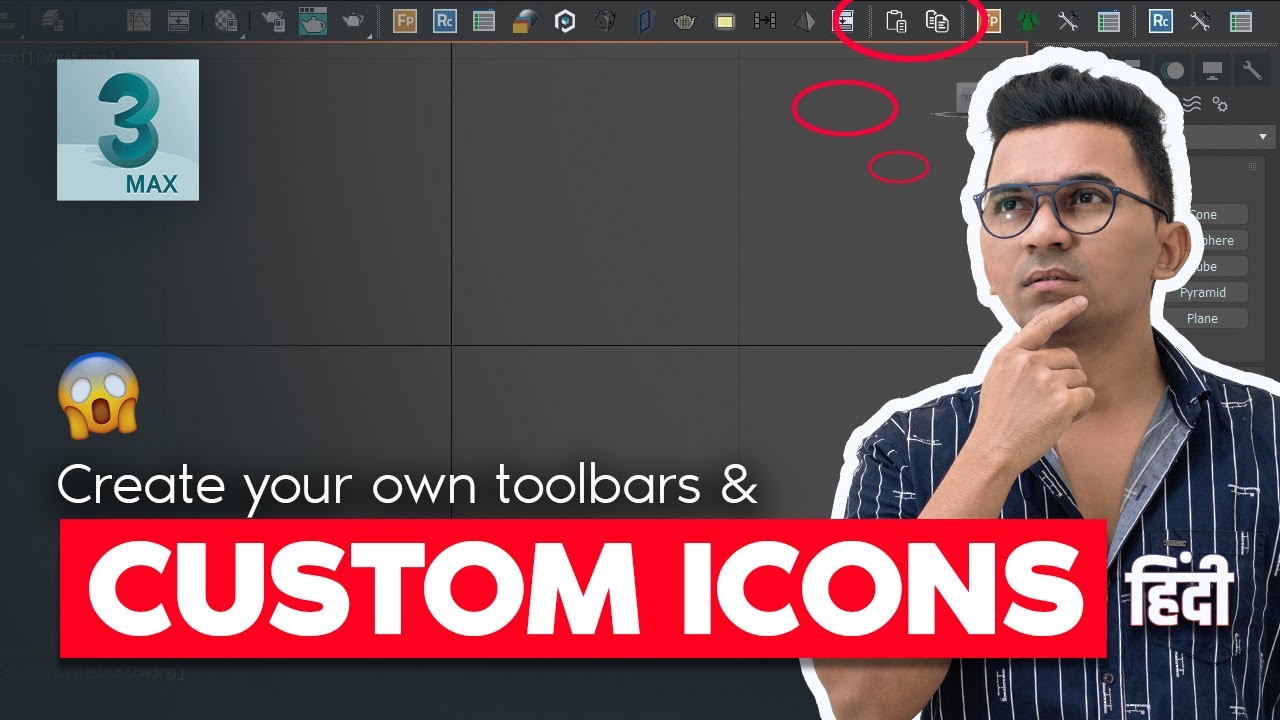Click the blue door-shaped toolbar icon
1280x720 pixels.
click(x=645, y=20)
